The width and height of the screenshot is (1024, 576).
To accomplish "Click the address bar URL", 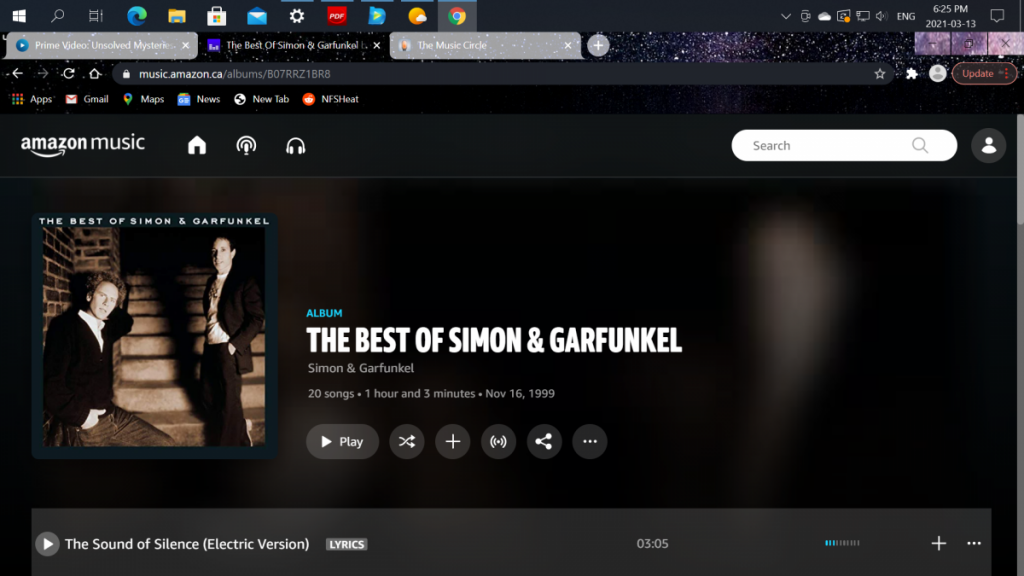I will pyautogui.click(x=234, y=74).
